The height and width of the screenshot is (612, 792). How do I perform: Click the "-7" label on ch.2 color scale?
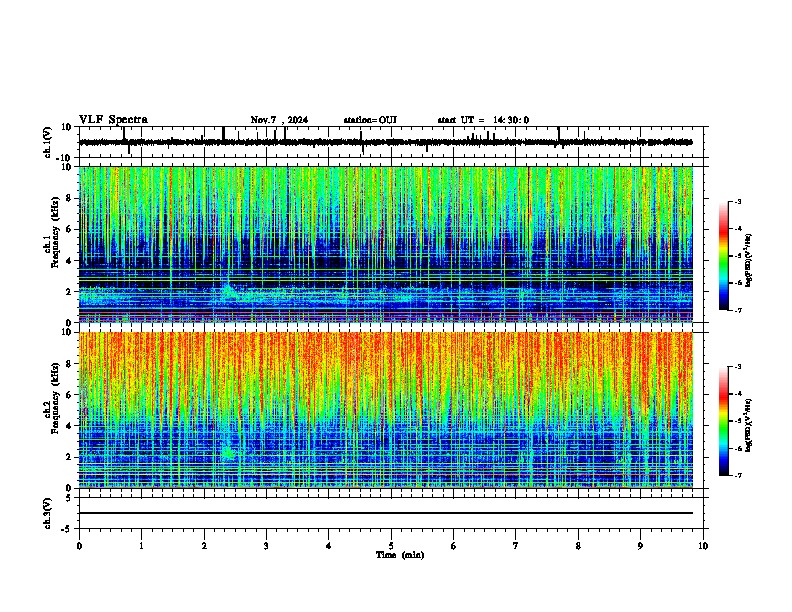[x=737, y=475]
